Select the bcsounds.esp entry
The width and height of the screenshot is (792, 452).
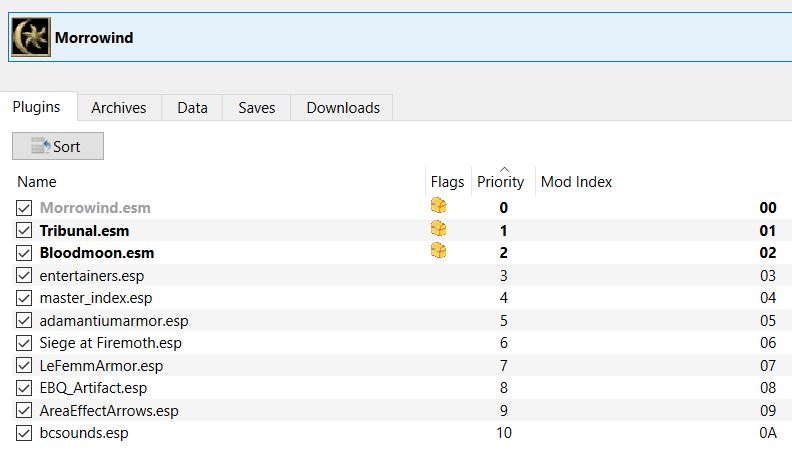(x=84, y=433)
